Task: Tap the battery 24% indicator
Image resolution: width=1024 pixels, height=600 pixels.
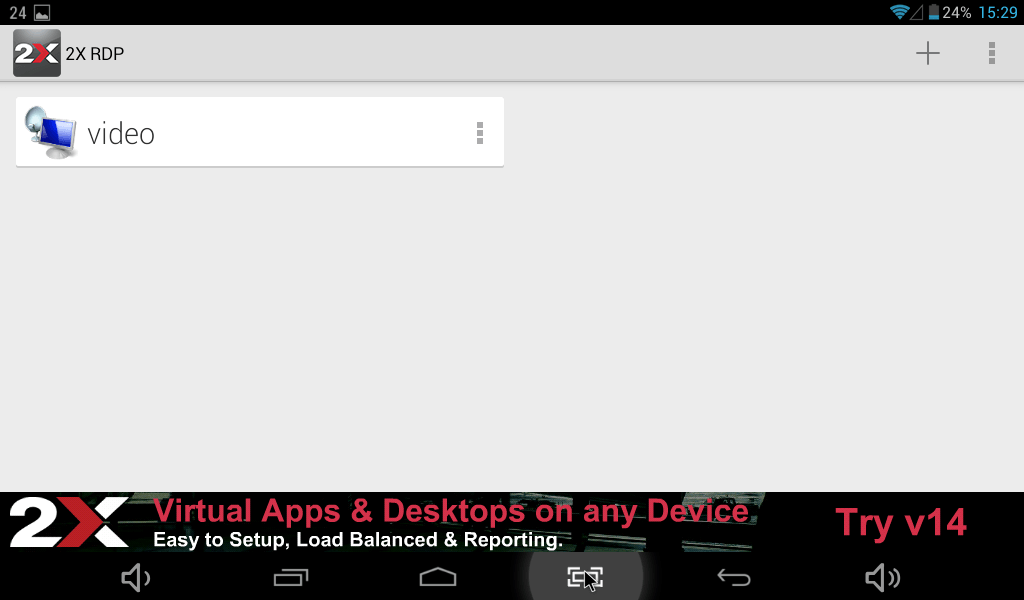Action: tap(950, 12)
